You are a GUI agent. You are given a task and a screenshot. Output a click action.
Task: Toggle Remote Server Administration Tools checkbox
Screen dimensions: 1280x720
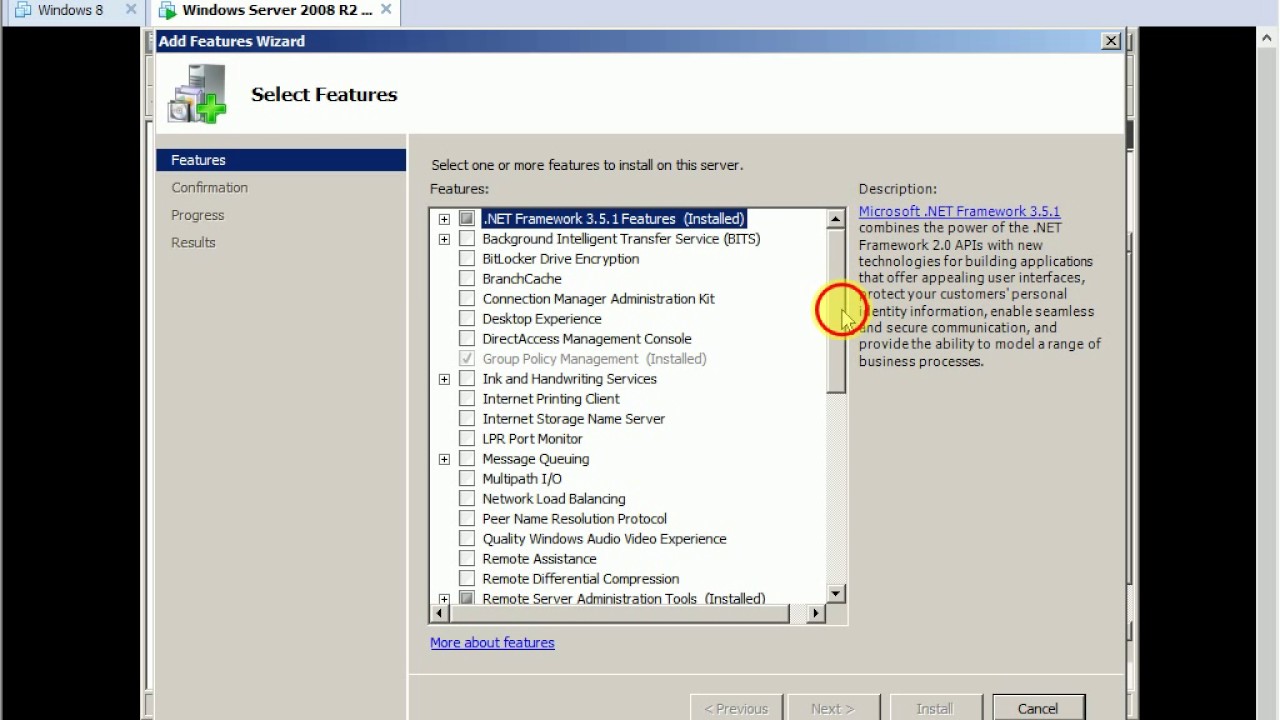(x=467, y=598)
